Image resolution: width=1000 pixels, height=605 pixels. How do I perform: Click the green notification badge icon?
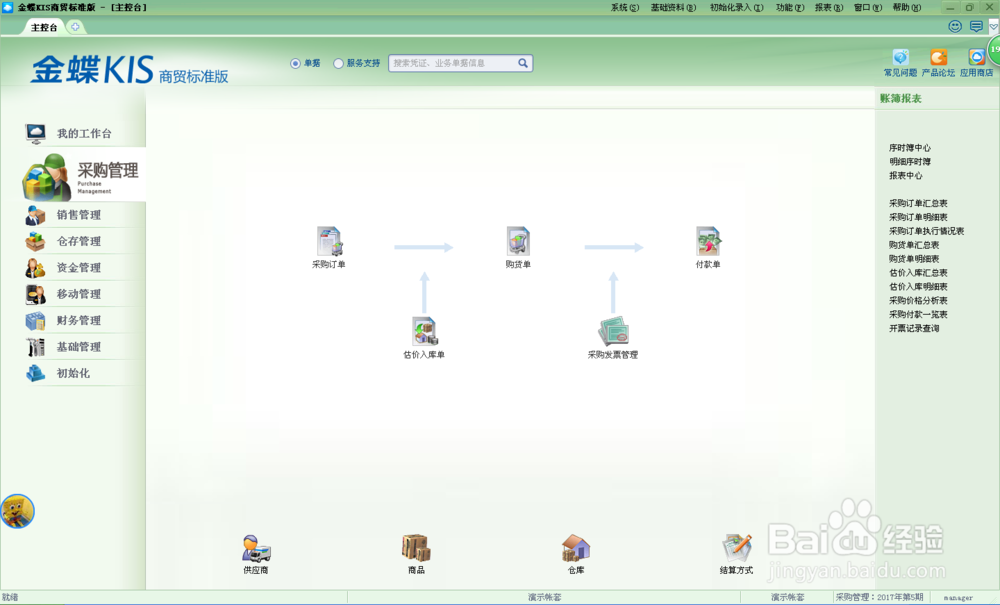point(994,49)
